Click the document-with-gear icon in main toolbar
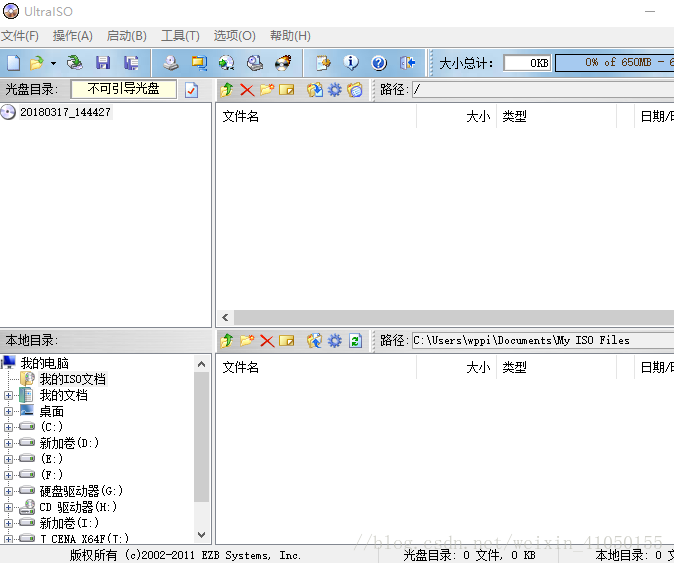 coord(323,63)
